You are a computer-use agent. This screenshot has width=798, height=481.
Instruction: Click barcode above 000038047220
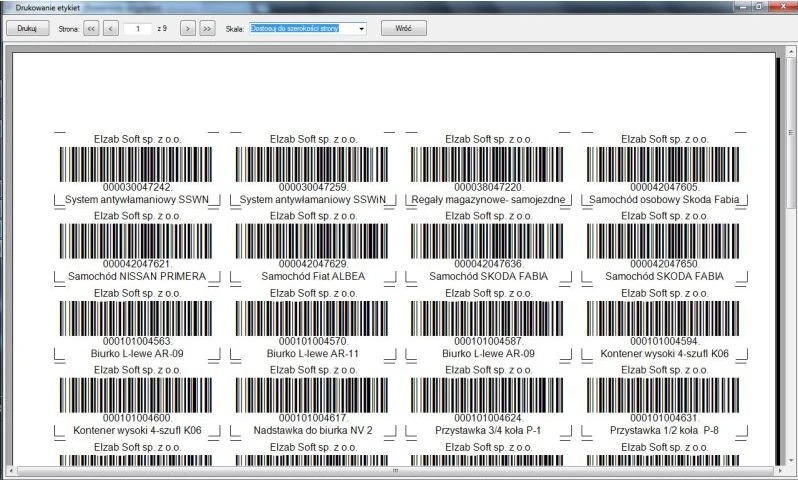(x=487, y=164)
